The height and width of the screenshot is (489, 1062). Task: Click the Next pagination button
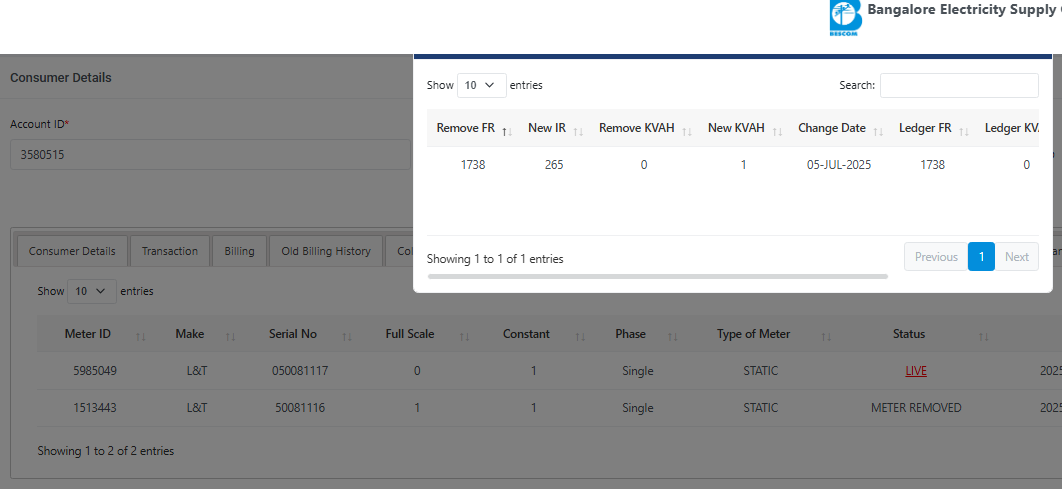click(x=1016, y=257)
